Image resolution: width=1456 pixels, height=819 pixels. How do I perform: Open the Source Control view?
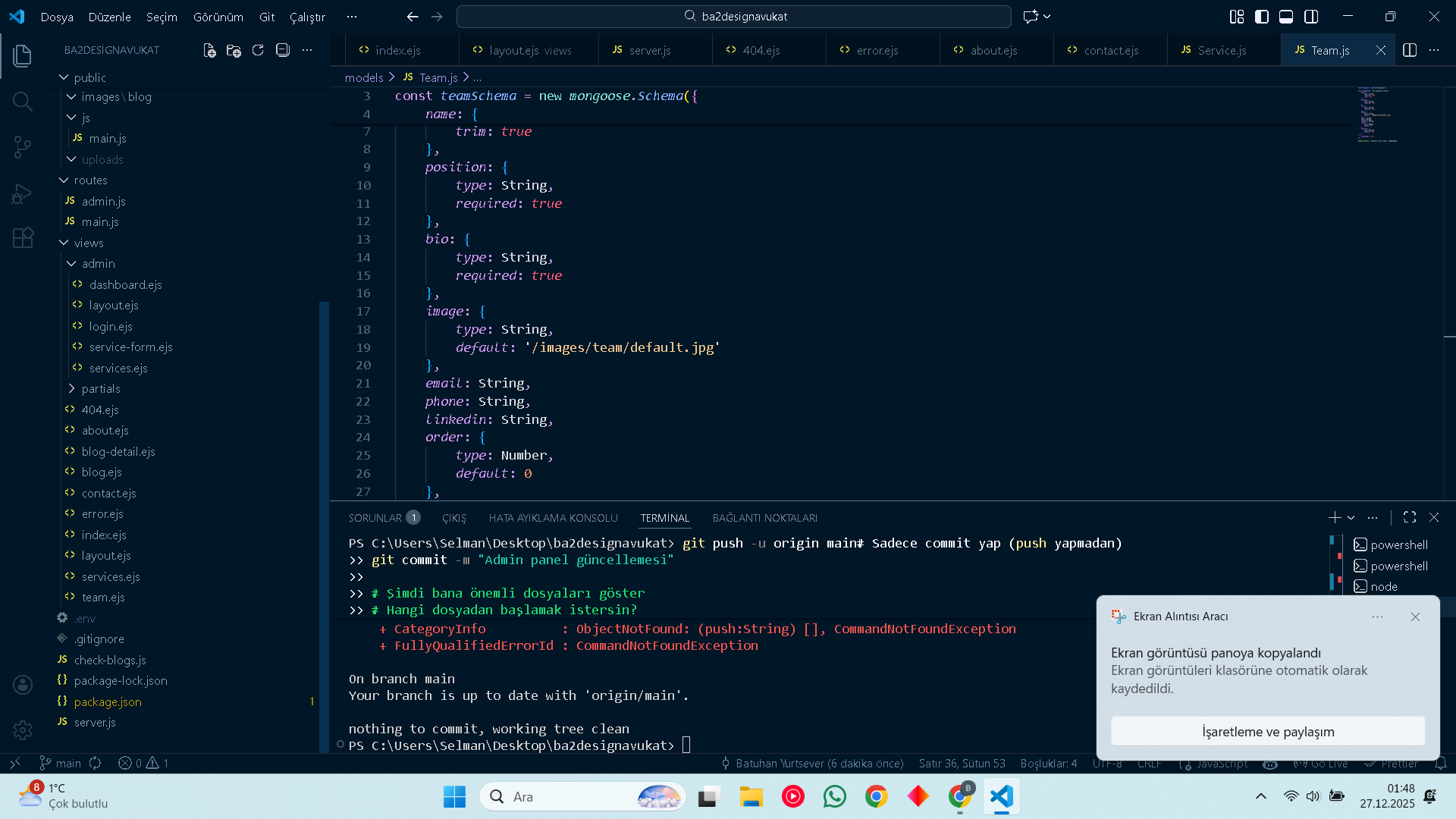[x=23, y=147]
